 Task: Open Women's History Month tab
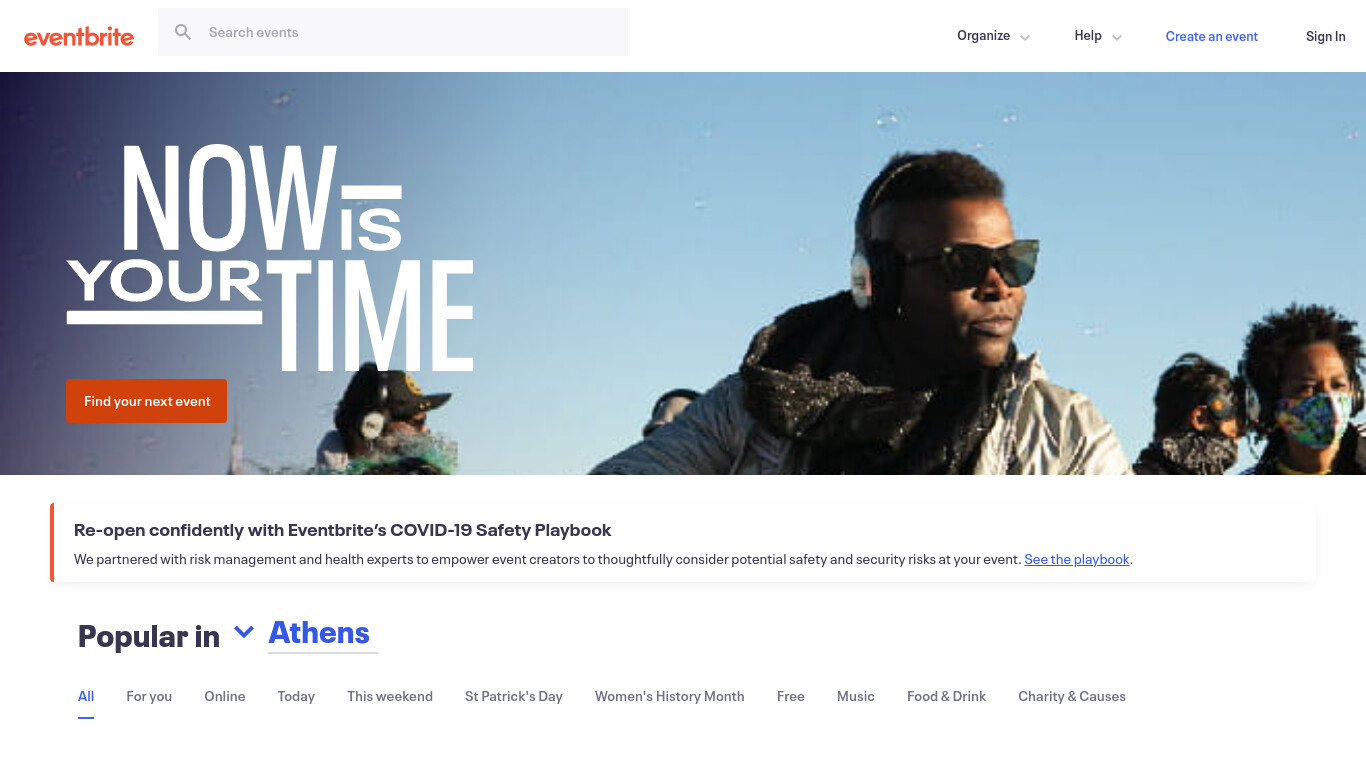click(x=670, y=696)
